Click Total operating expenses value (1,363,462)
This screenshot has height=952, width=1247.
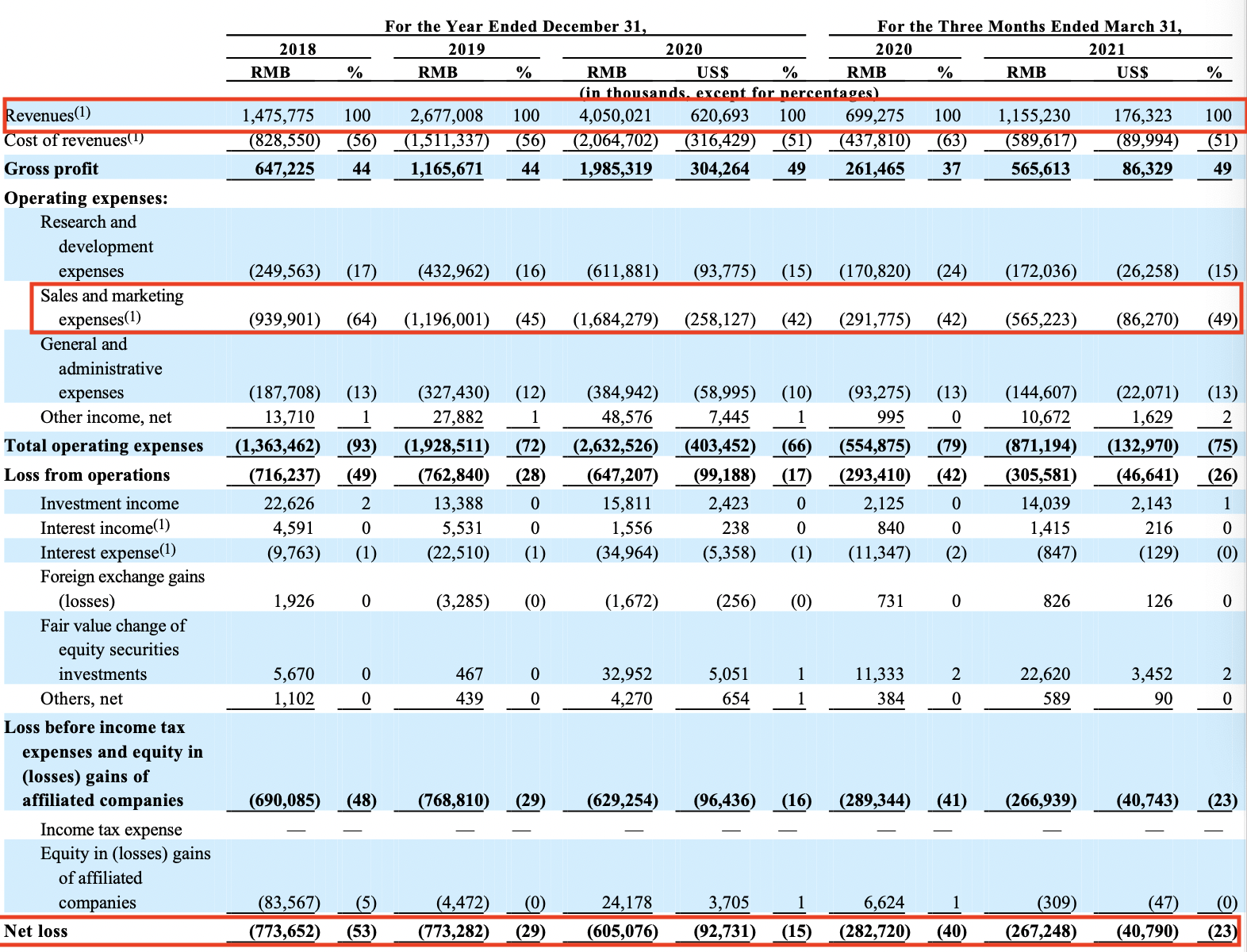pyautogui.click(x=278, y=446)
